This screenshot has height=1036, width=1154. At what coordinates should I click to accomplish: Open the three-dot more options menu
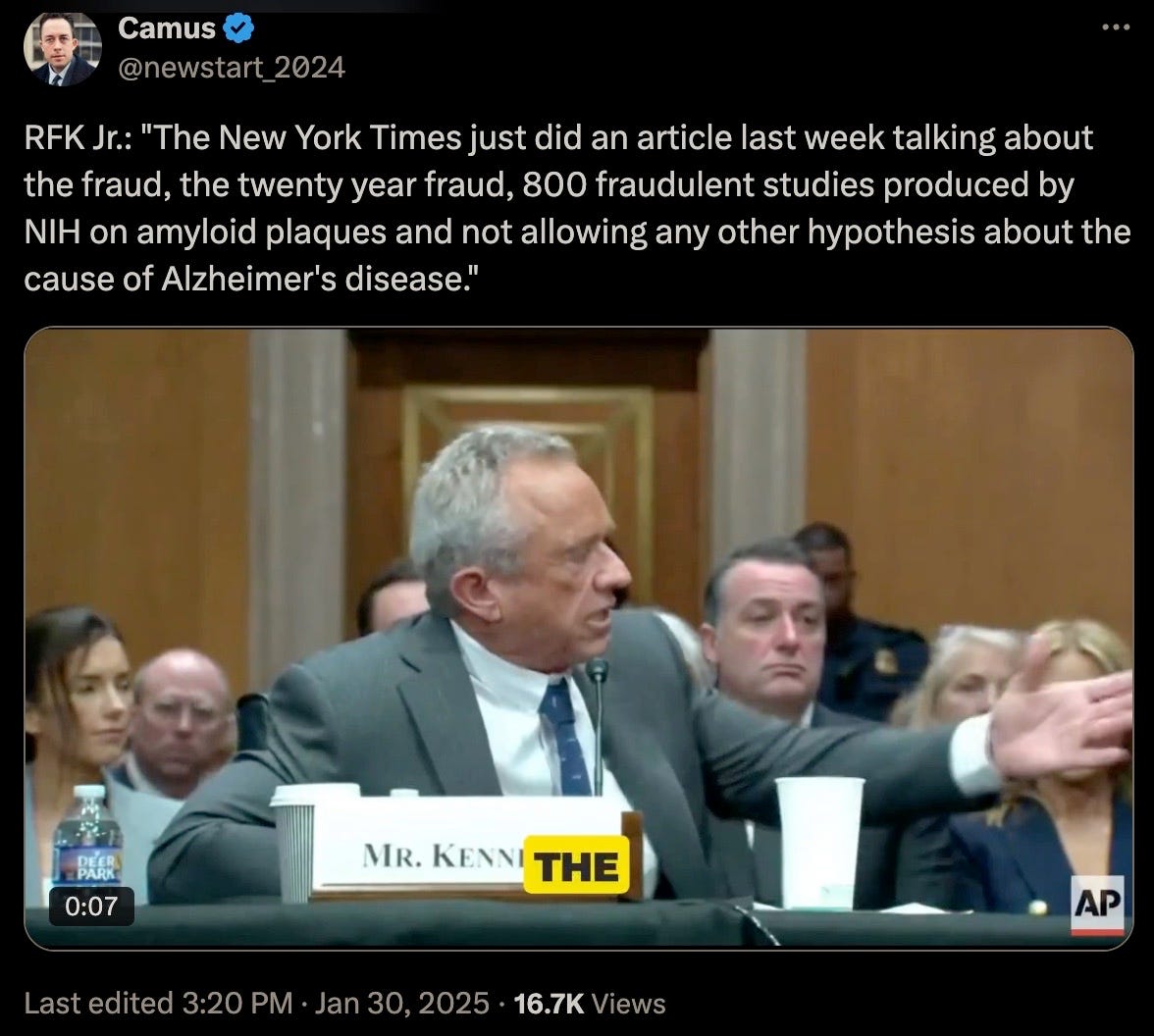click(x=1116, y=27)
